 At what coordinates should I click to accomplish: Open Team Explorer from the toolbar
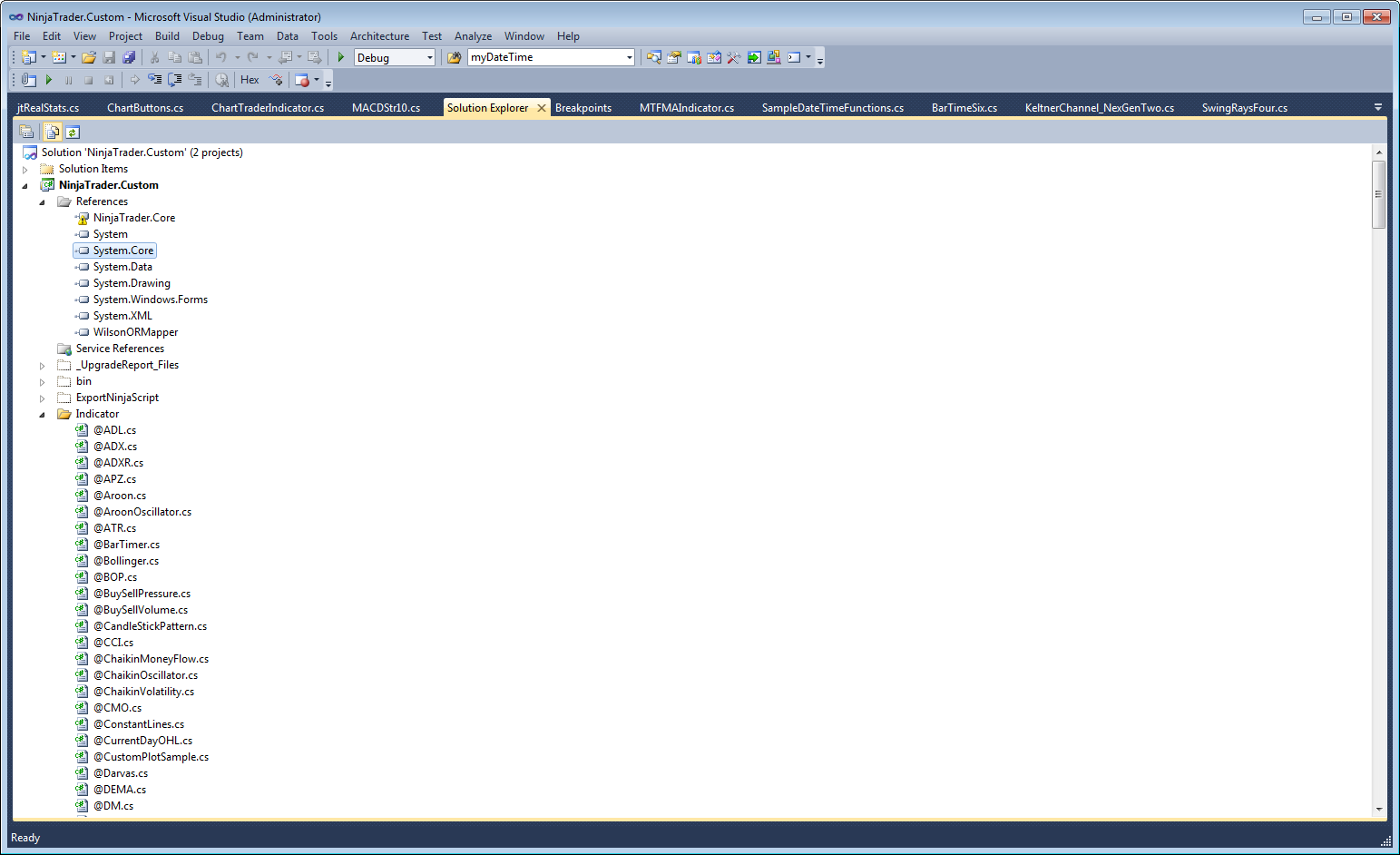point(694,57)
